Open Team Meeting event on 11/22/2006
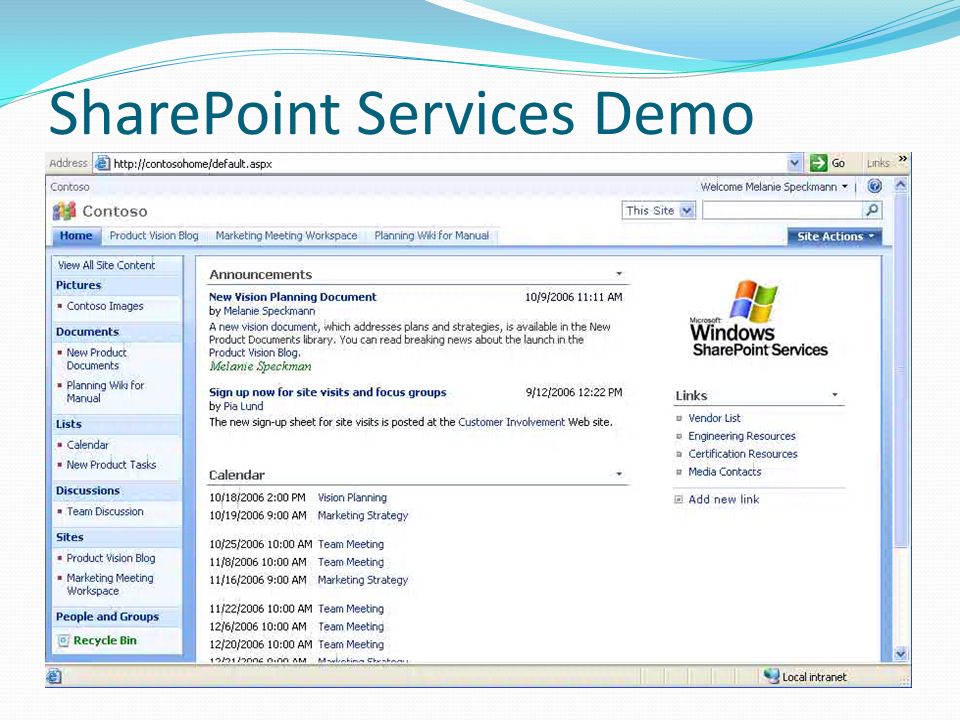The width and height of the screenshot is (960, 720). 351,609
